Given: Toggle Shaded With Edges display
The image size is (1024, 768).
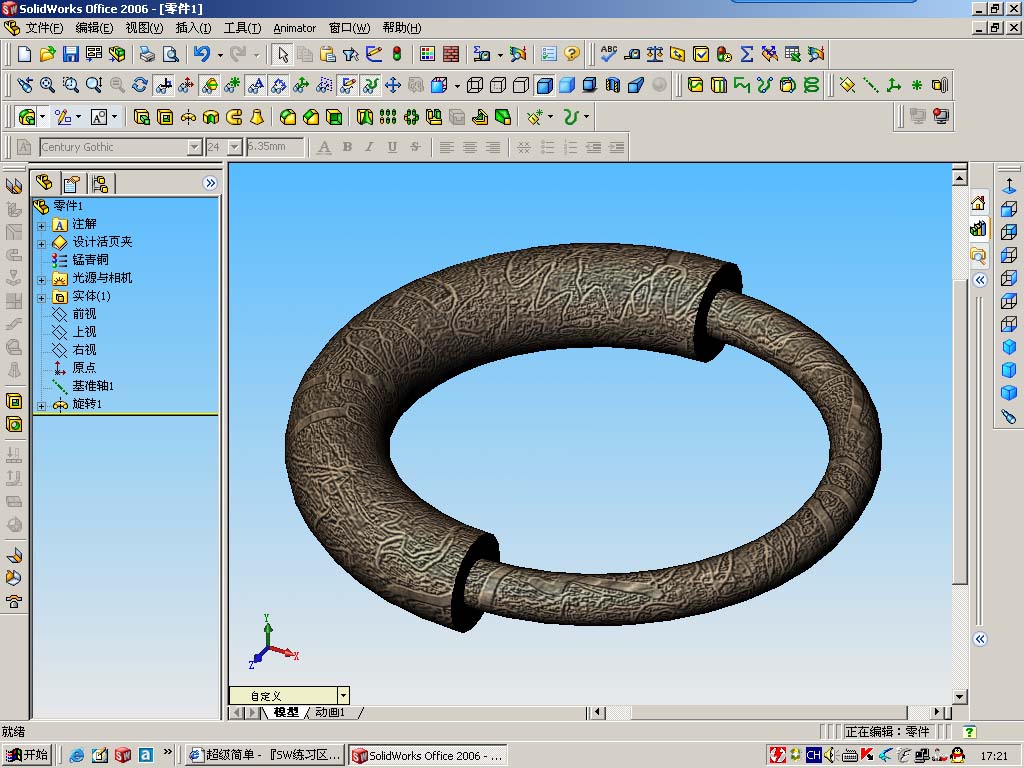Looking at the screenshot, I should [544, 85].
